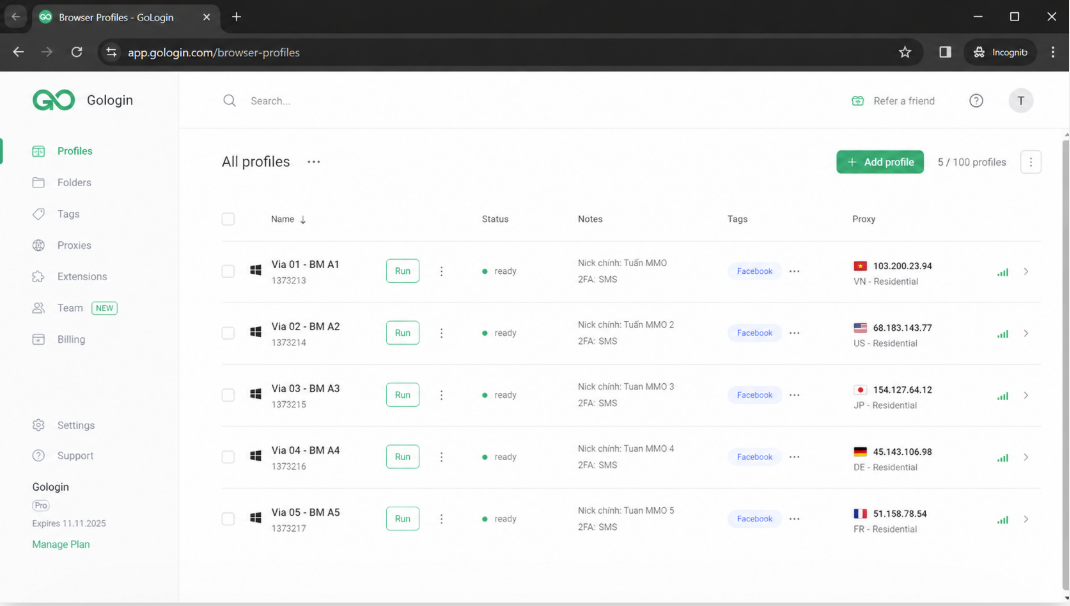The width and height of the screenshot is (1070, 606).
Task: Click the search magnifier icon
Action: (229, 100)
